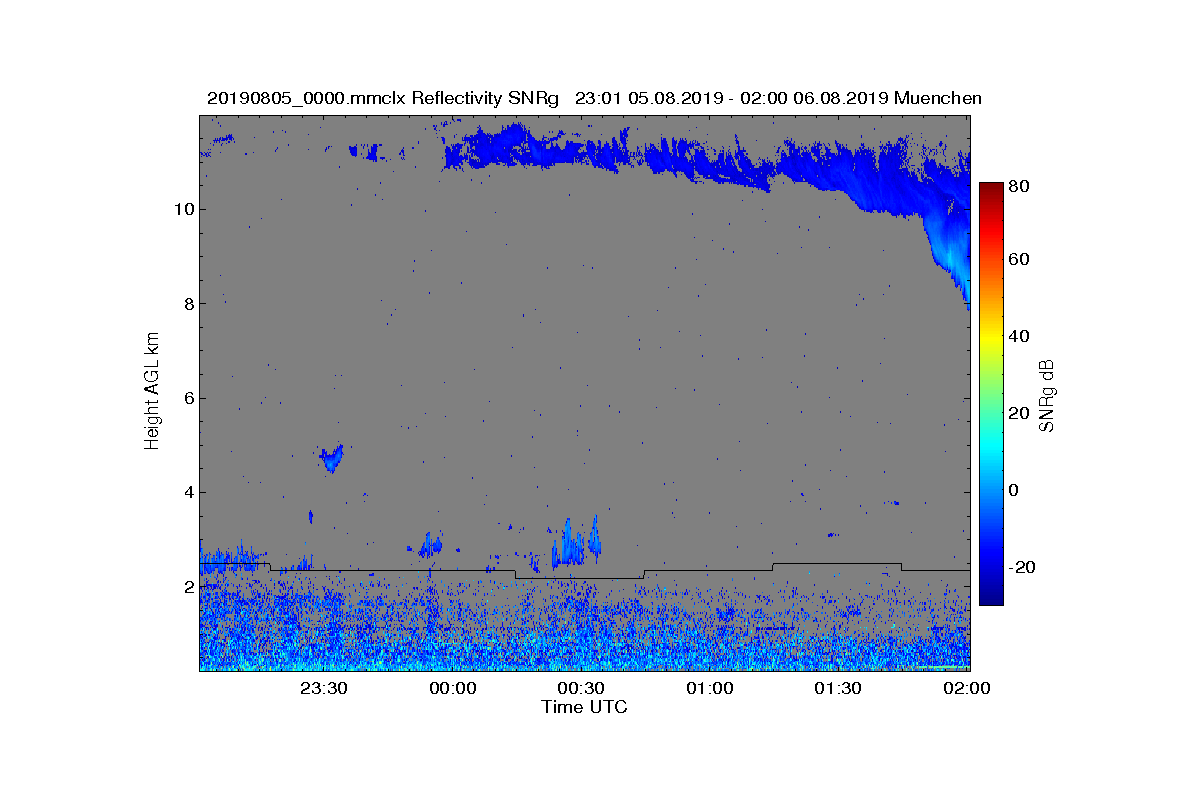Screen dimensions: 1200x800
Task: Click the colorbar label '80'
Action: pos(1020,186)
